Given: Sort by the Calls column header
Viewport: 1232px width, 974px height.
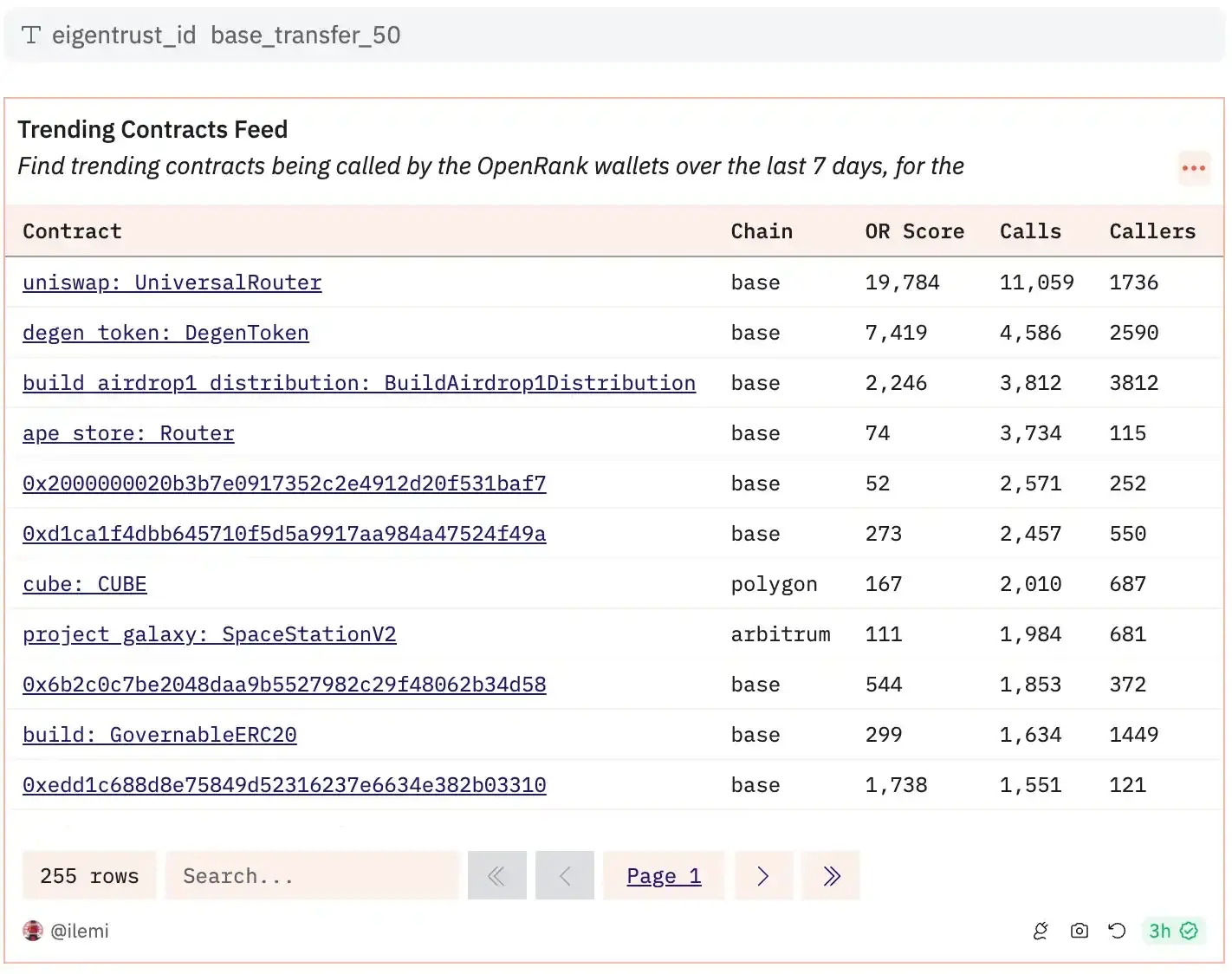Looking at the screenshot, I should click(x=1030, y=231).
